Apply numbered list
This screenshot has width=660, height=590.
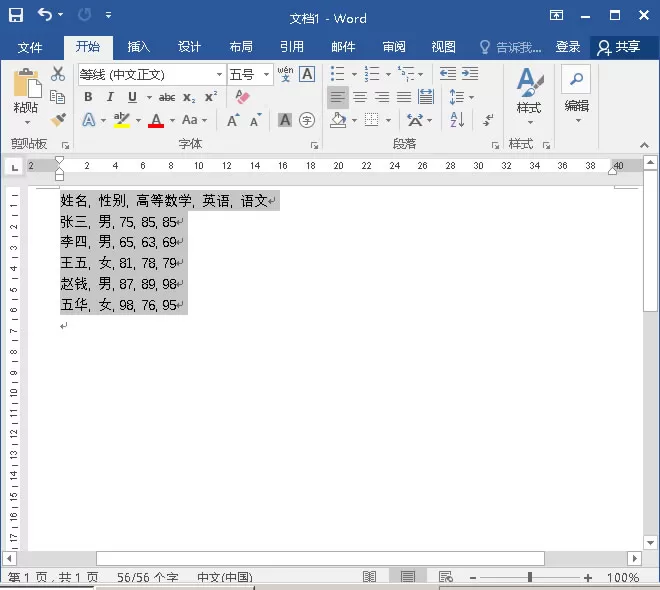[x=372, y=74]
